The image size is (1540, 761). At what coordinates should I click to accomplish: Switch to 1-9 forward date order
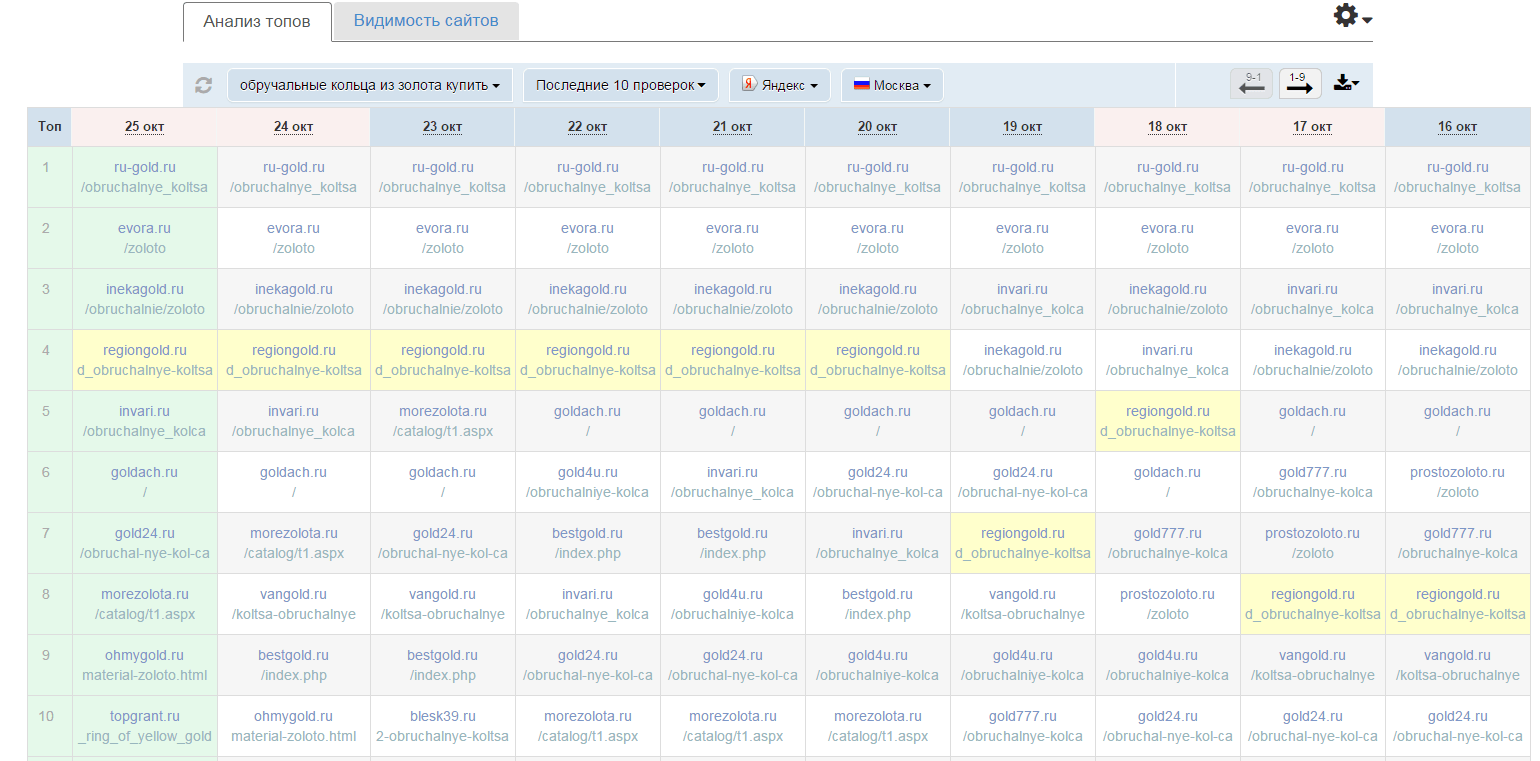pos(1299,84)
